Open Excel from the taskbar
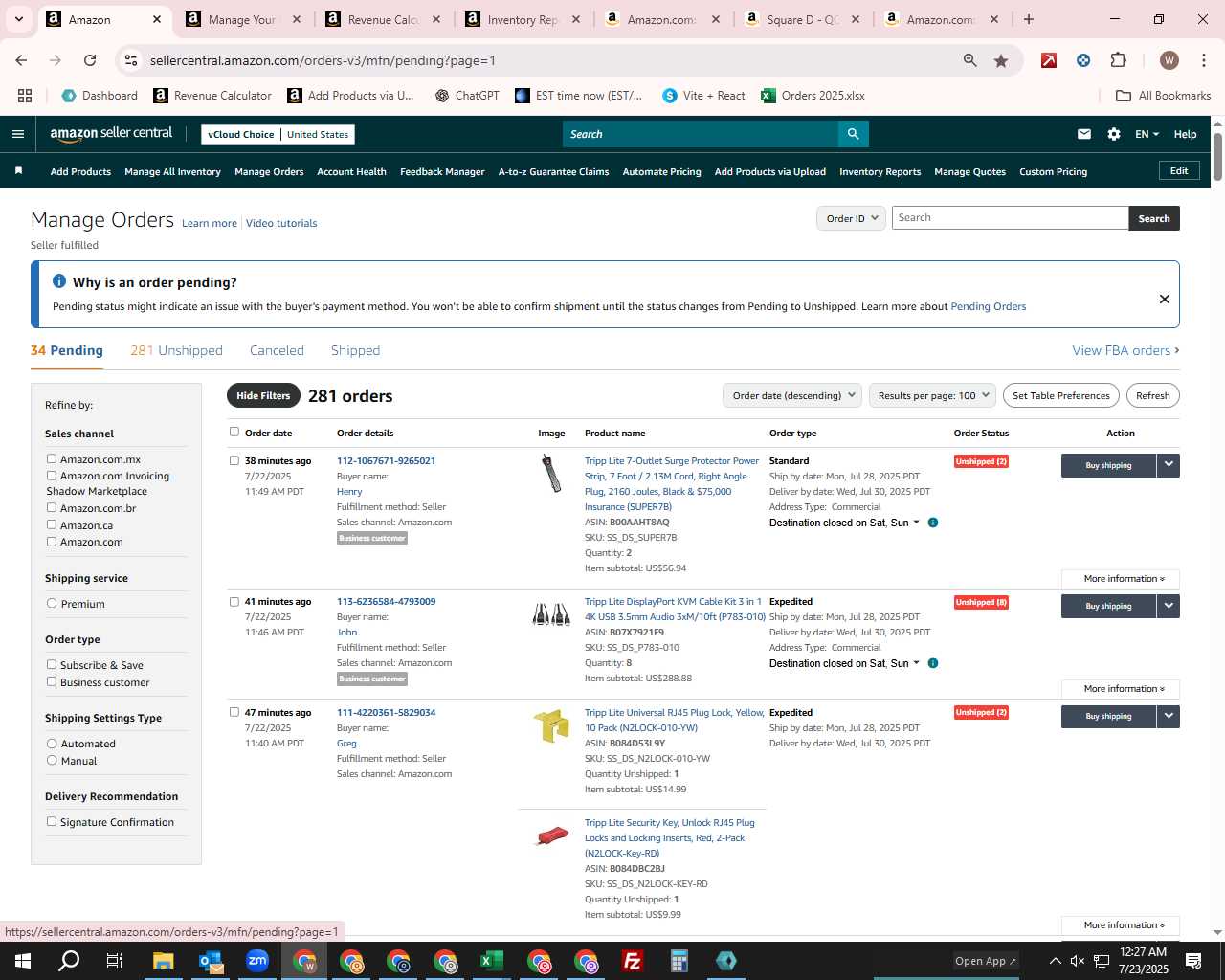The image size is (1225, 980). [x=492, y=961]
